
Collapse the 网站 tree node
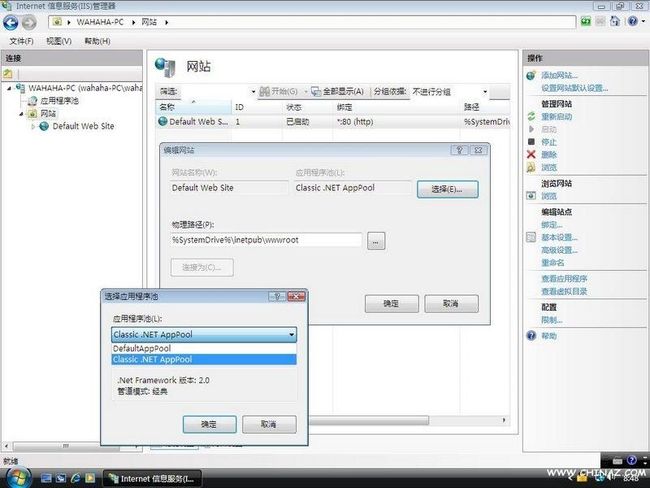(x=21, y=114)
